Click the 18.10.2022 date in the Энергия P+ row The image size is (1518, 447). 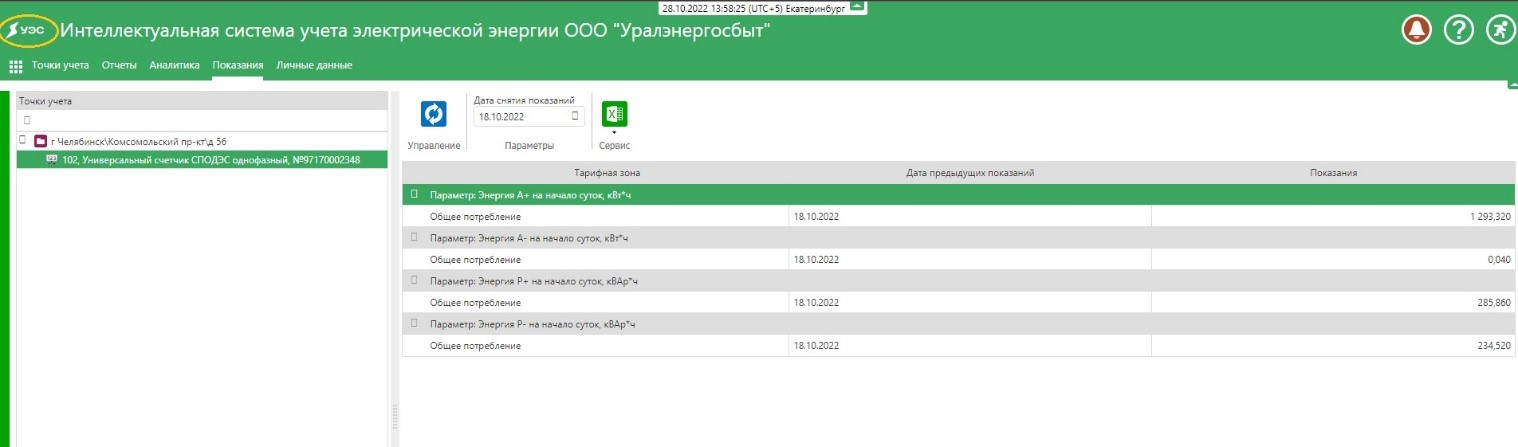pos(816,303)
